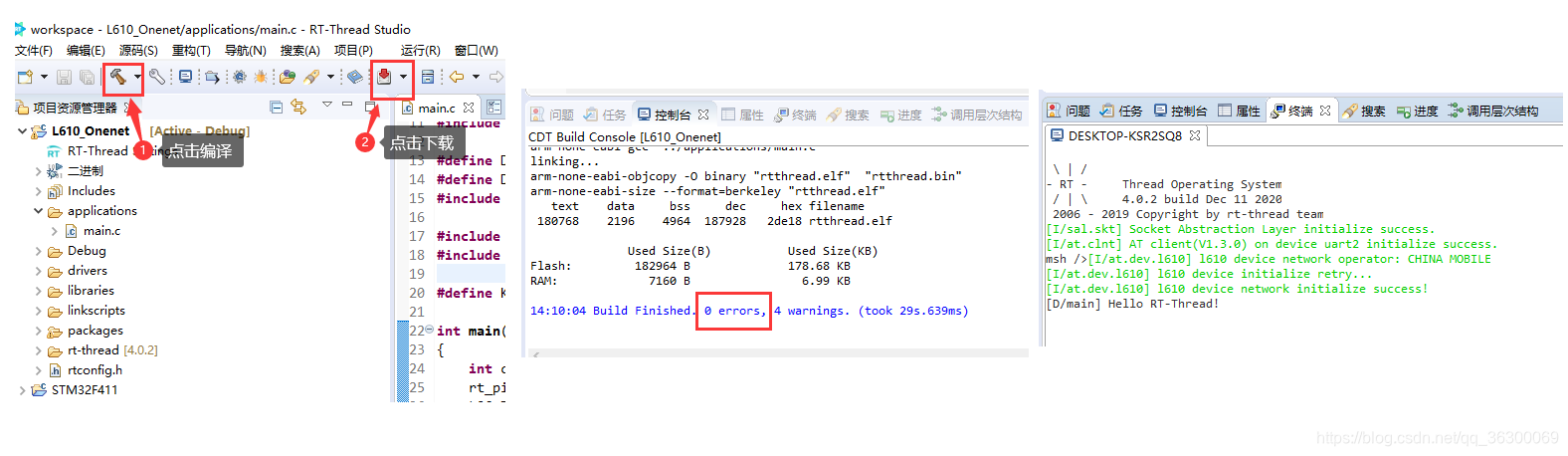This screenshot has width=1568, height=456.
Task: Expand the packages folder
Action: [x=38, y=331]
